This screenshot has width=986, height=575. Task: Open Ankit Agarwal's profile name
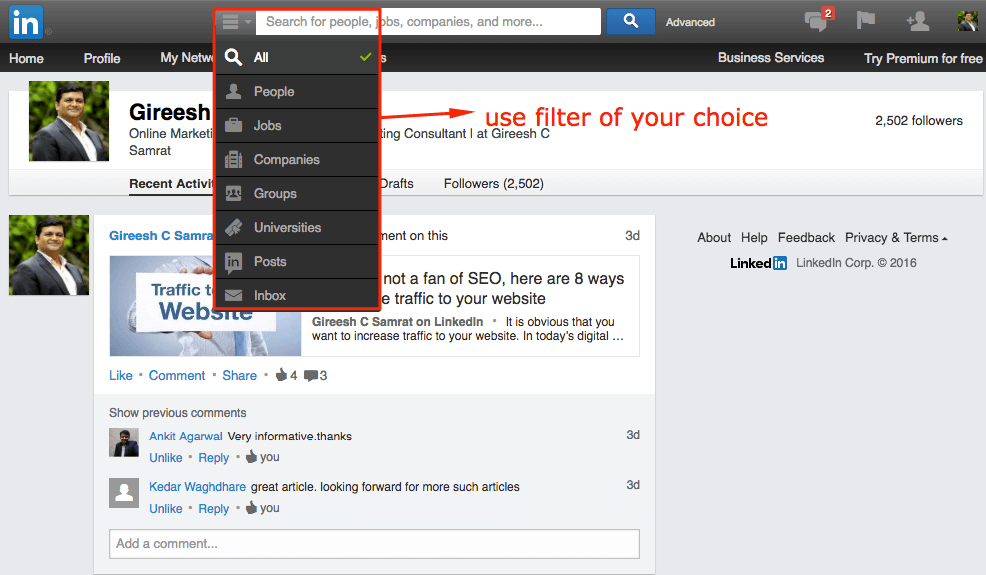[186, 436]
